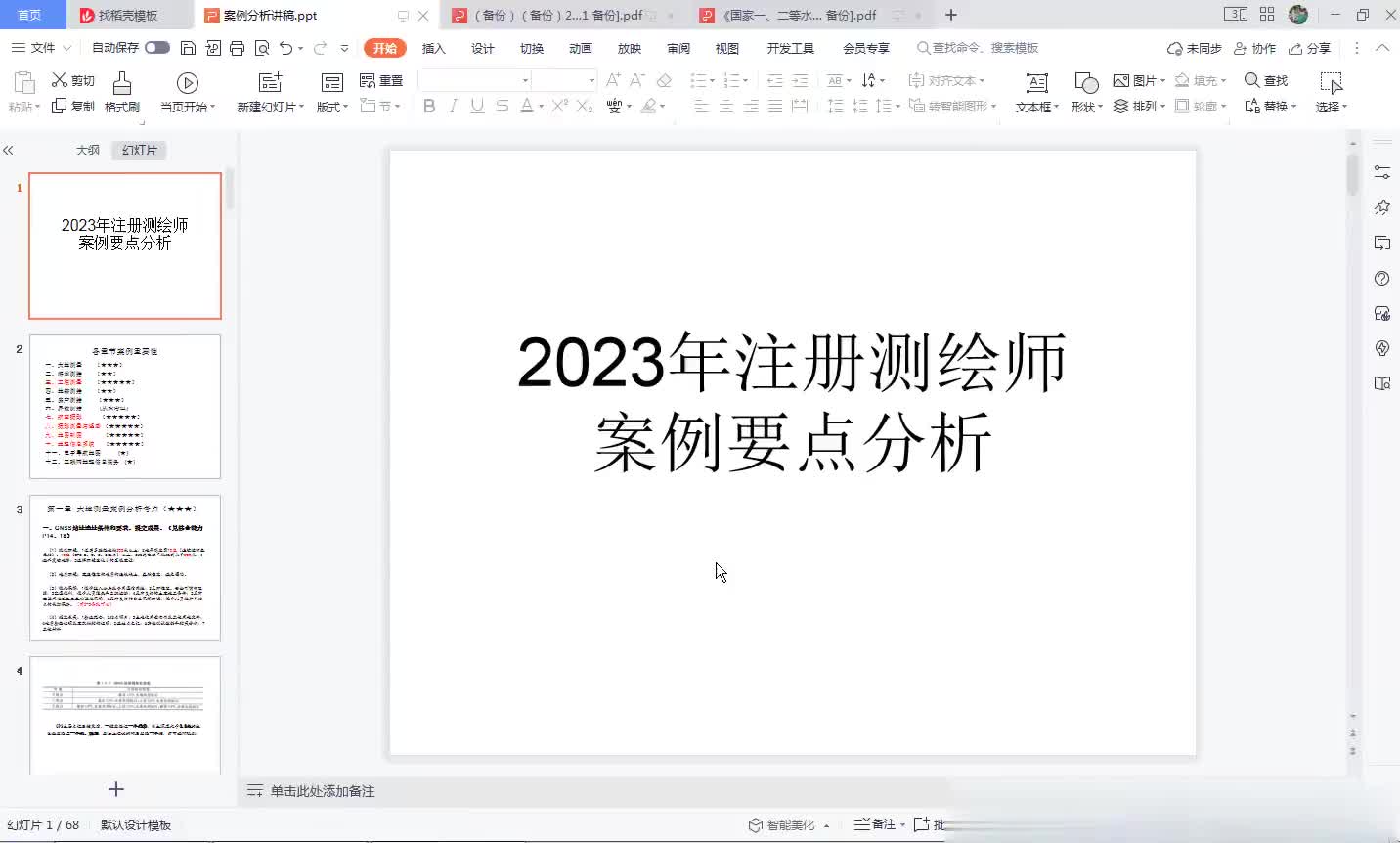Click the Cut (剪切) scissors icon
The width and height of the screenshot is (1400, 843).
pyautogui.click(x=61, y=80)
